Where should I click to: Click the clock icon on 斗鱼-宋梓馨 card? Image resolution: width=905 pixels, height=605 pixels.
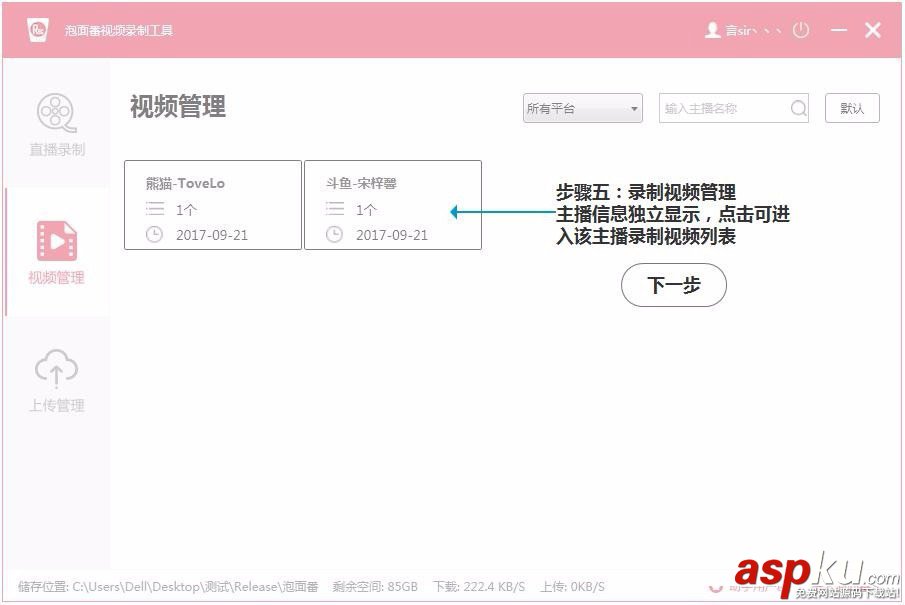(336, 235)
